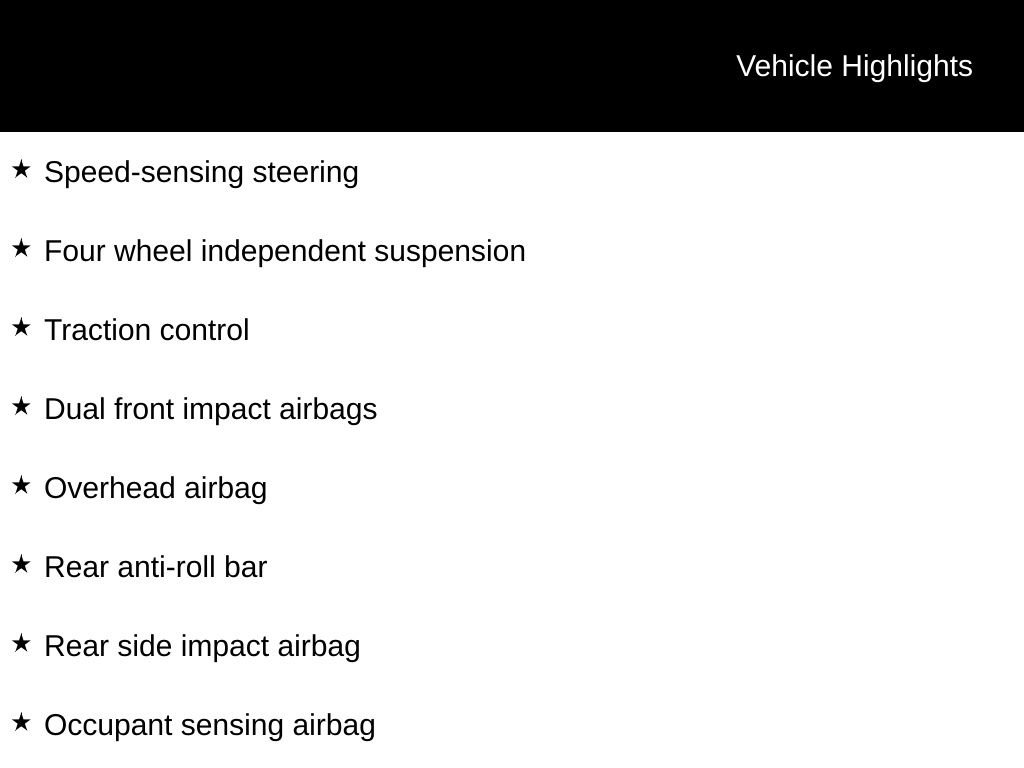Image resolution: width=1024 pixels, height=768 pixels.
Task: Click the star icon for Dual front impact airbags
Action: point(21,406)
